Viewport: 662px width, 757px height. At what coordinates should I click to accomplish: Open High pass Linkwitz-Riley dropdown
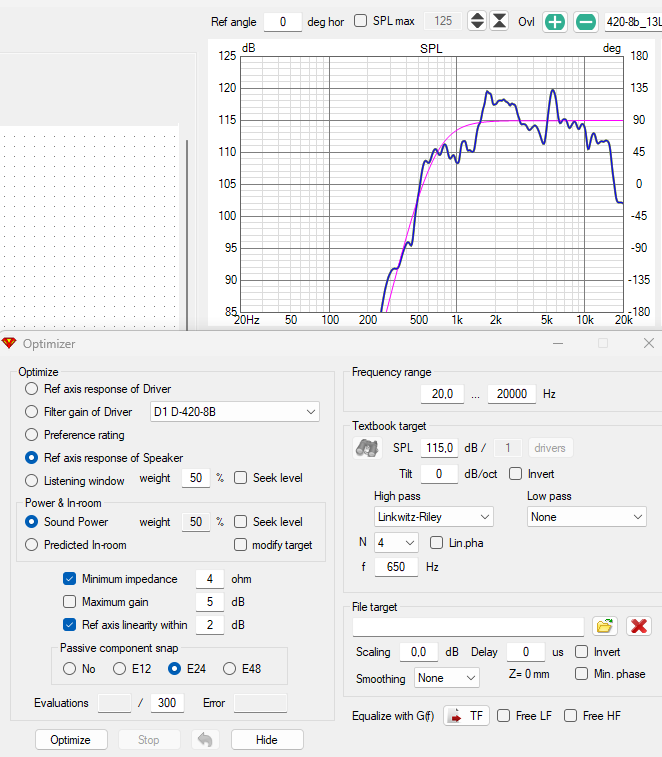point(434,517)
